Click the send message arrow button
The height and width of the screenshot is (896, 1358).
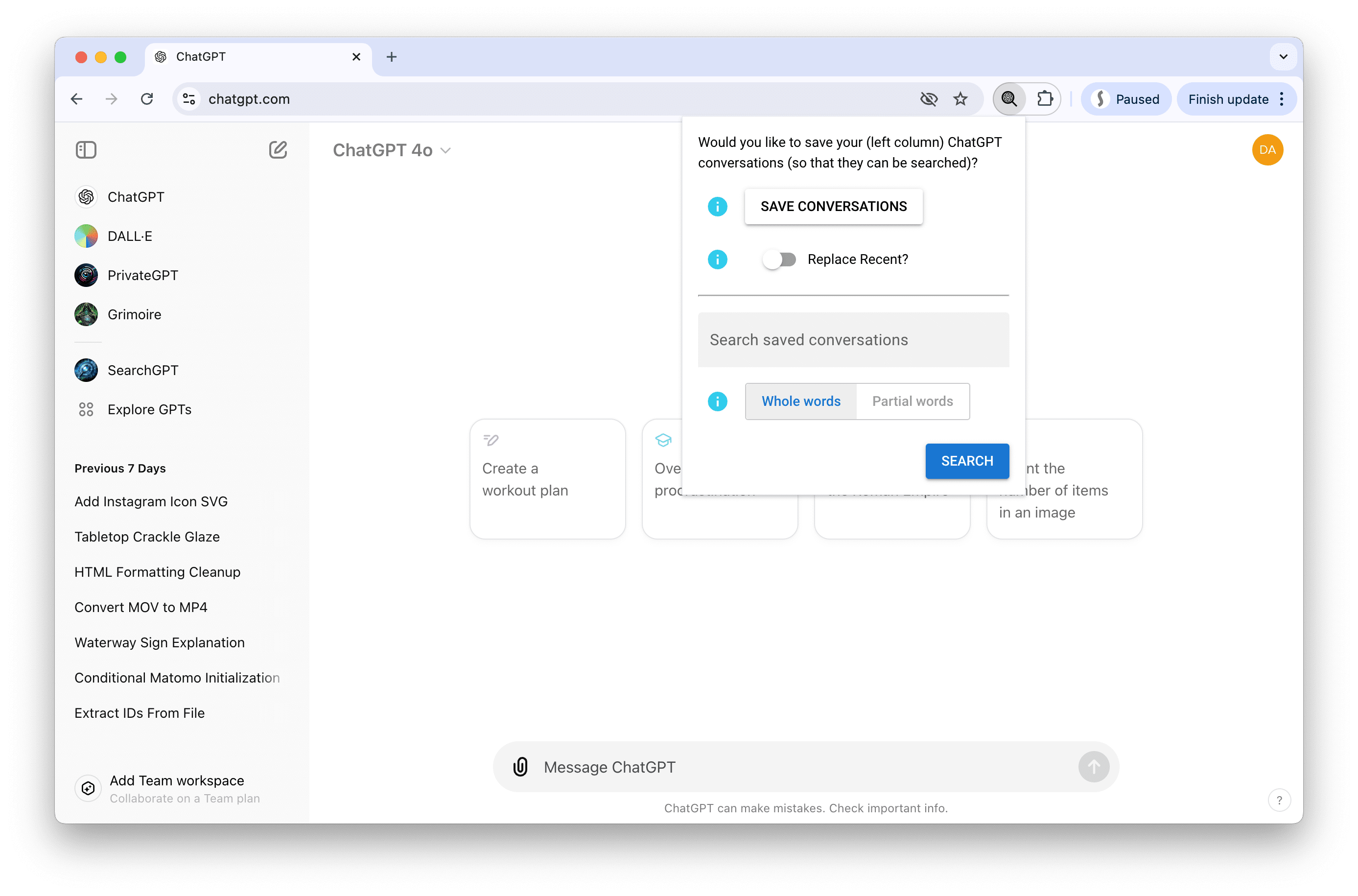click(1093, 767)
